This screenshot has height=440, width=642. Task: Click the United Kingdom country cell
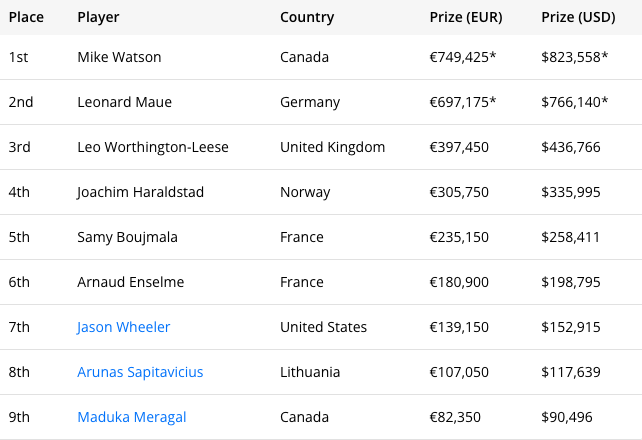(x=332, y=147)
